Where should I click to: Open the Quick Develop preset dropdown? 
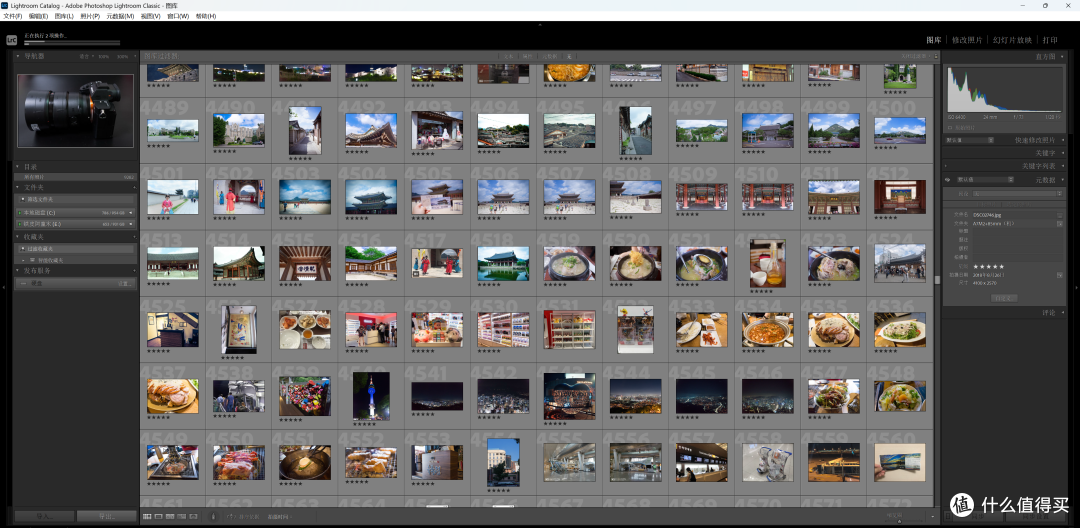pos(970,140)
